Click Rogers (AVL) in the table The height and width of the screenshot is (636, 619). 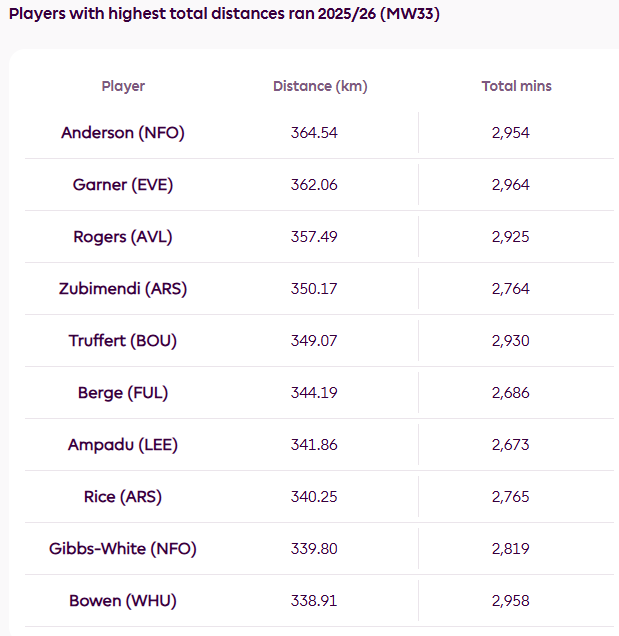123,237
